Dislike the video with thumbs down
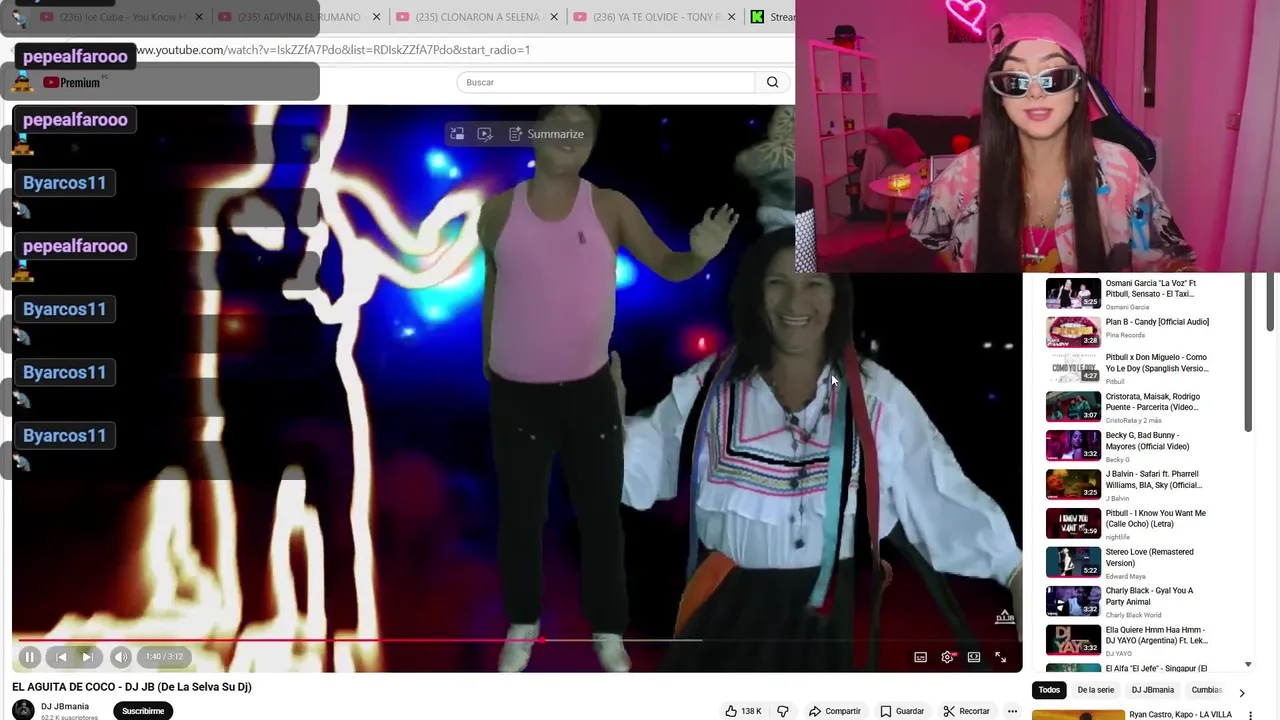This screenshot has height=720, width=1280. point(783,711)
